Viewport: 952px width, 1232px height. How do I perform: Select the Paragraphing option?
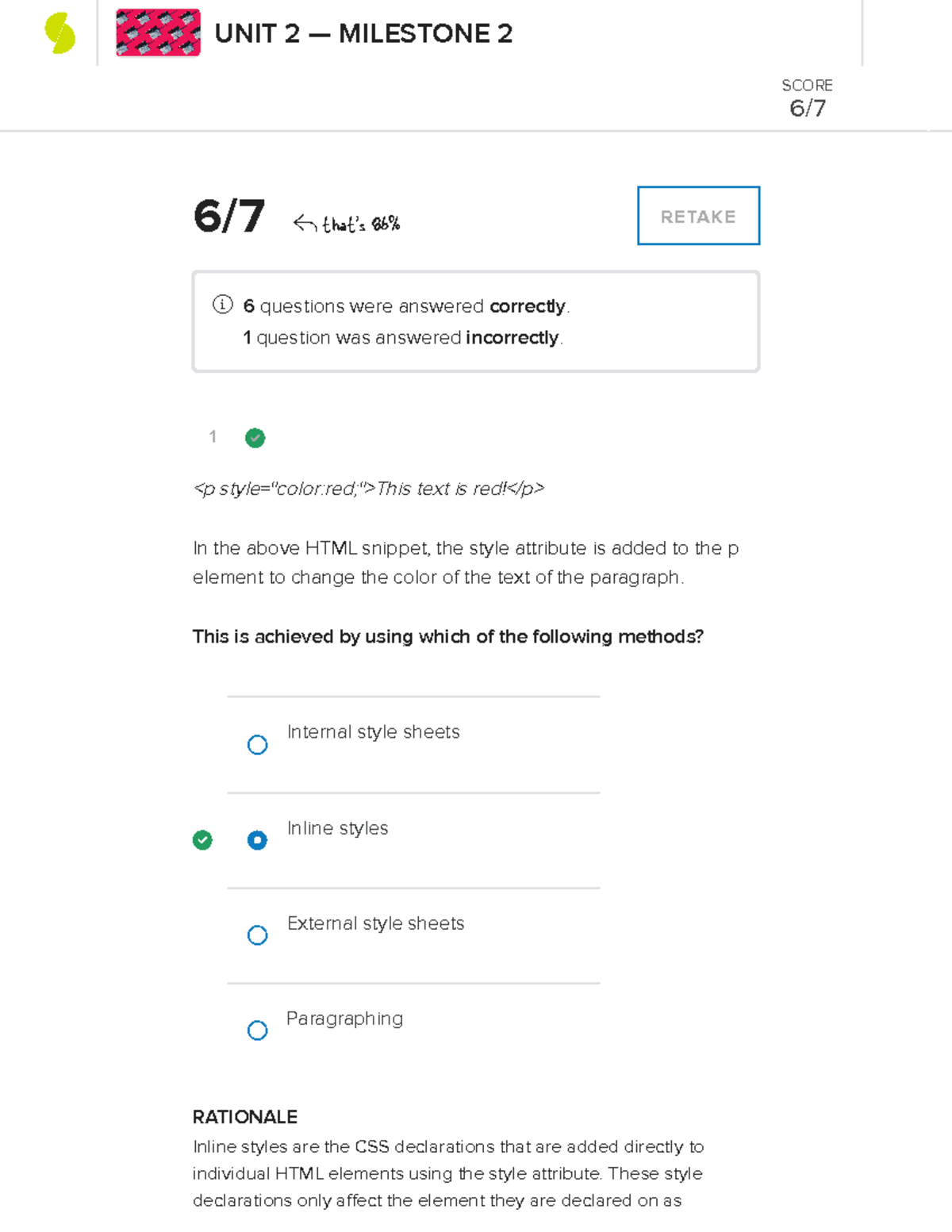click(x=257, y=1031)
